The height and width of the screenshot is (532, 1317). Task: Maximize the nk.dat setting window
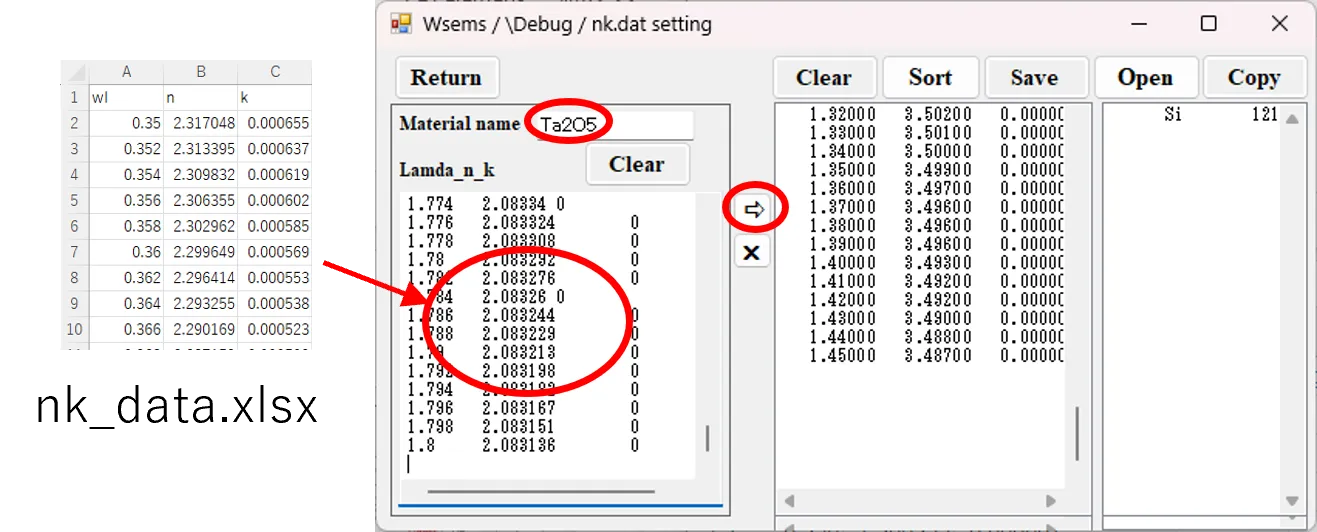[x=1209, y=24]
